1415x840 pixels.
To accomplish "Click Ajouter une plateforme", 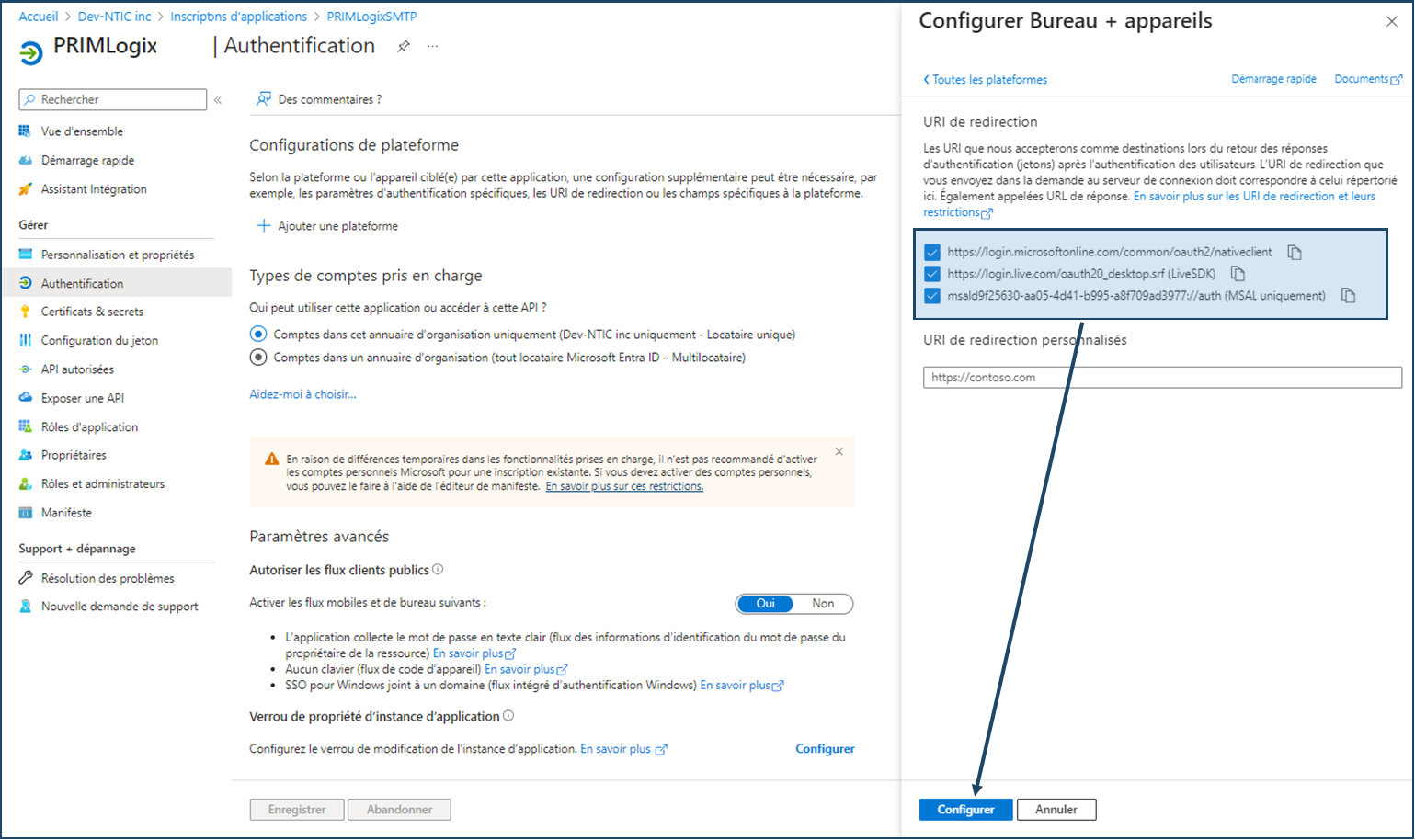I will [x=327, y=226].
